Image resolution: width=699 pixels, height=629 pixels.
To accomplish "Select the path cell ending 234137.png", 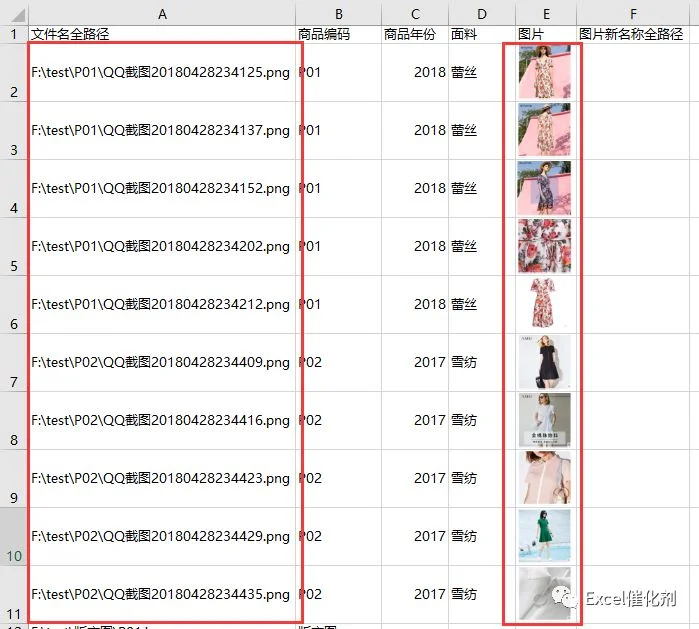I will [162, 130].
